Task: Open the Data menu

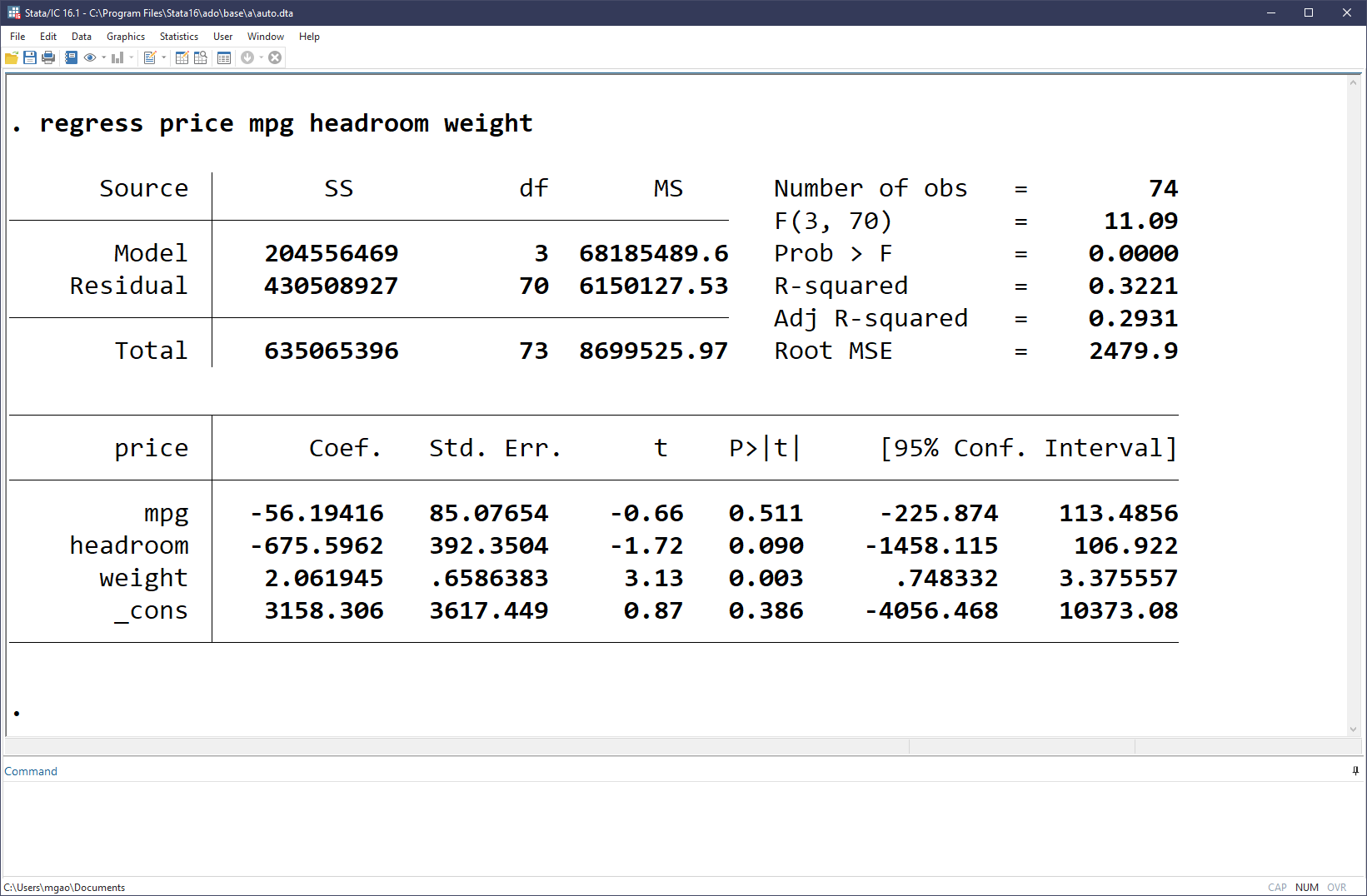Action: tap(82, 37)
